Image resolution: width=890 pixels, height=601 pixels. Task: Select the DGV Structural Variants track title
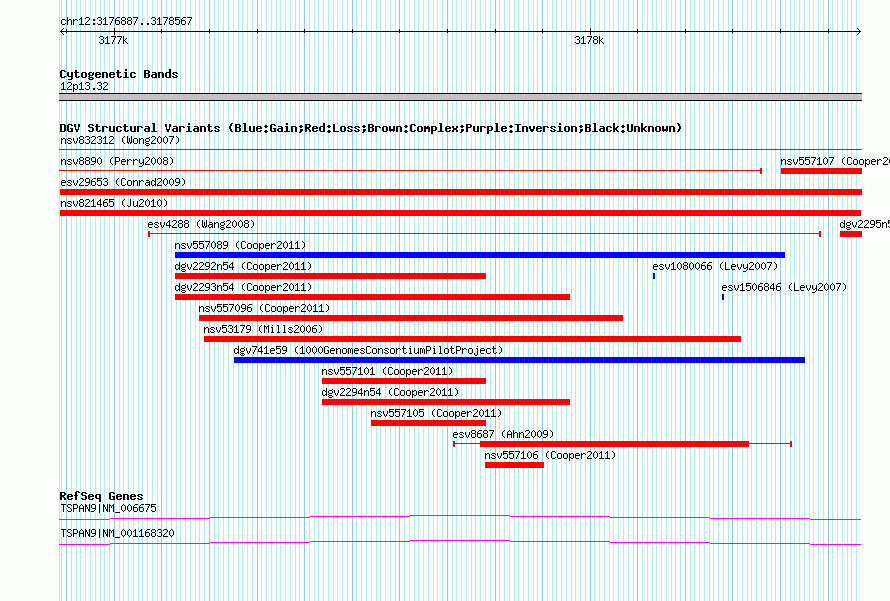[x=370, y=128]
